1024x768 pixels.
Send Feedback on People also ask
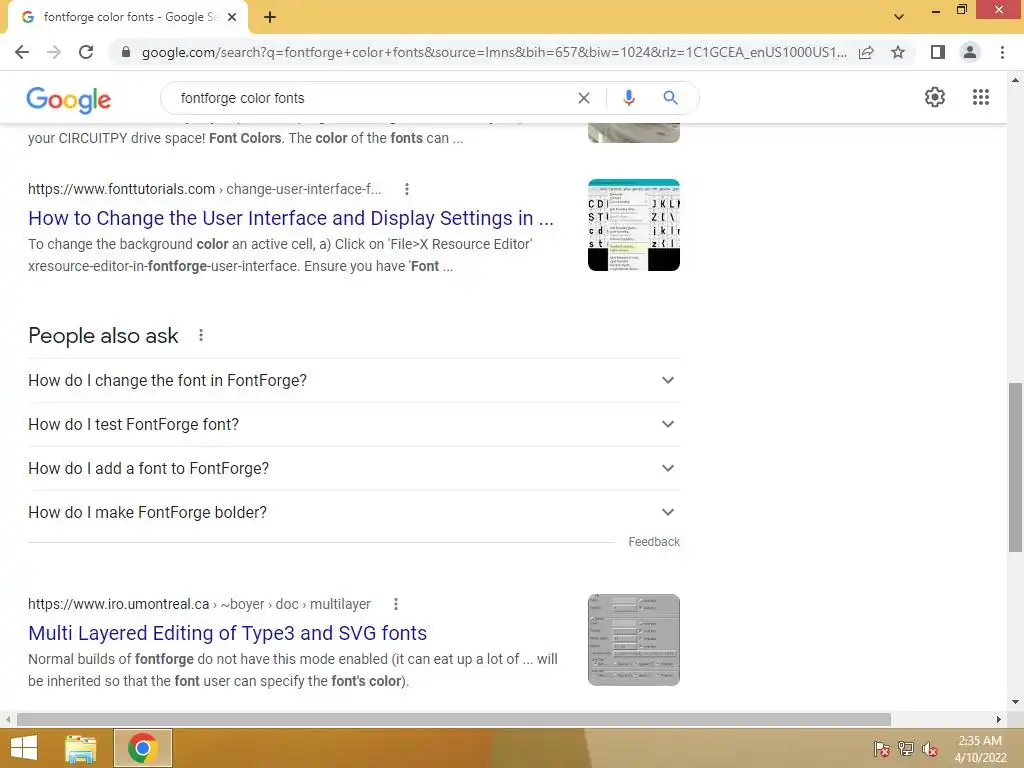[654, 541]
